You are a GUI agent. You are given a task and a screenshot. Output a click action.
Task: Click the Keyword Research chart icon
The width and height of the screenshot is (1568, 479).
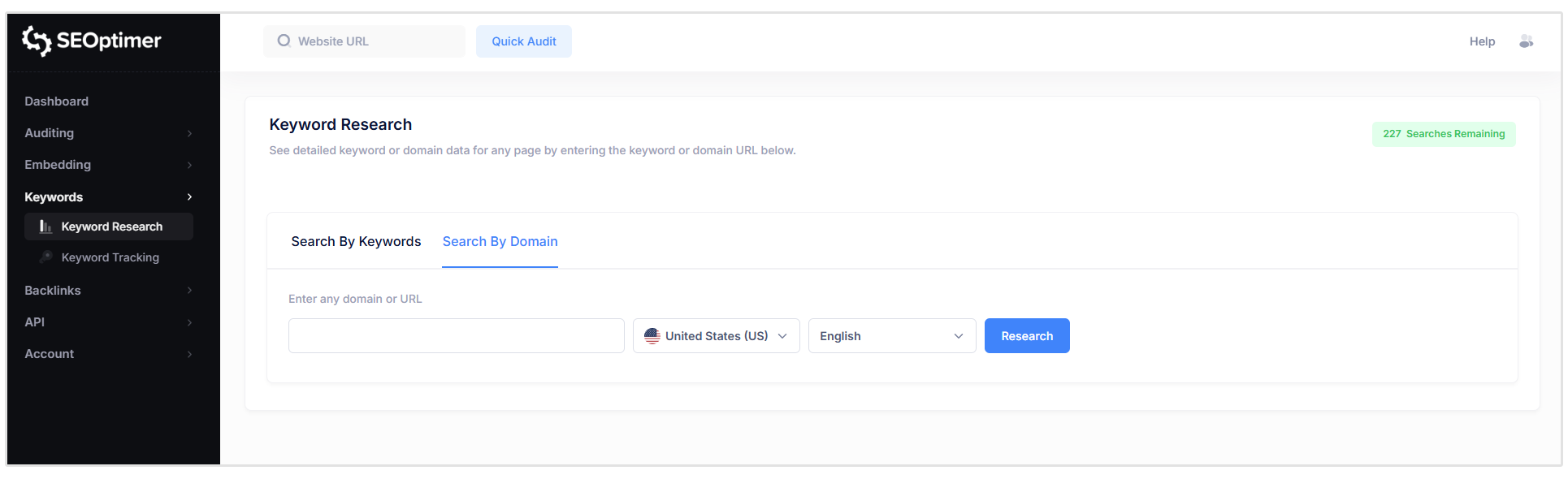tap(46, 227)
